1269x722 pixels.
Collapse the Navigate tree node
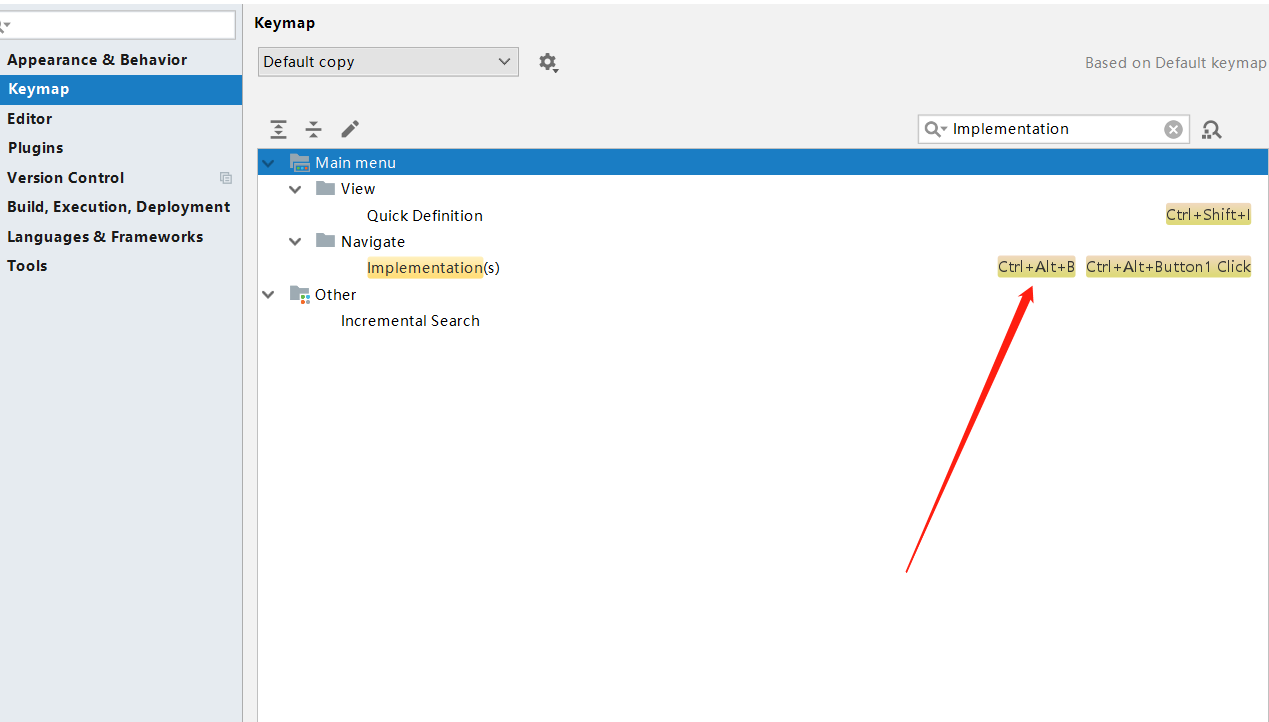tap(295, 241)
